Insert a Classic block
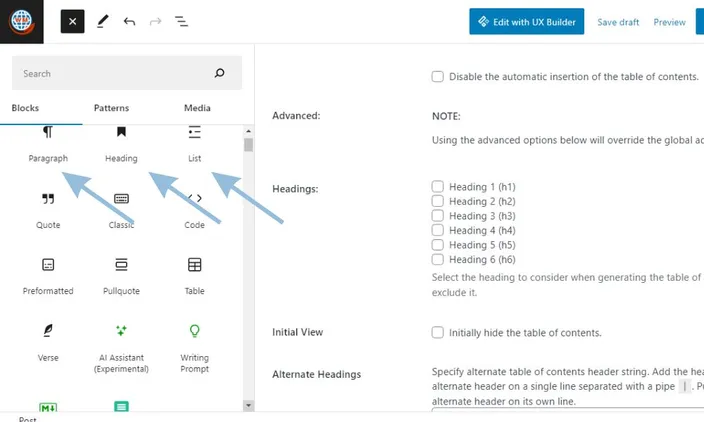This screenshot has height=422, width=704. [121, 211]
